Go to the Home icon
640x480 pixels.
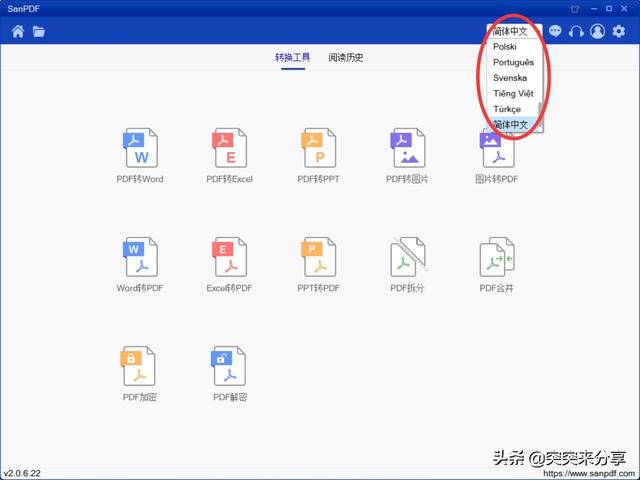coord(18,31)
